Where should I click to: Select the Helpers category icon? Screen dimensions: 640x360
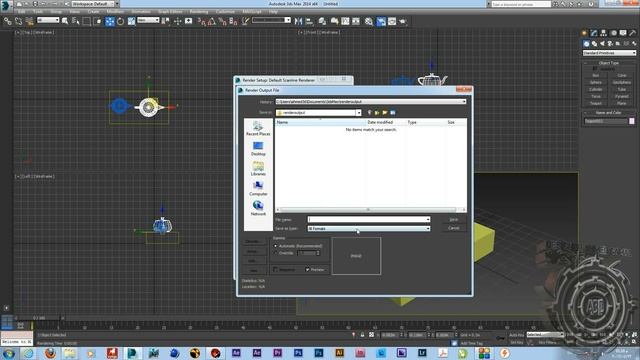coord(618,44)
